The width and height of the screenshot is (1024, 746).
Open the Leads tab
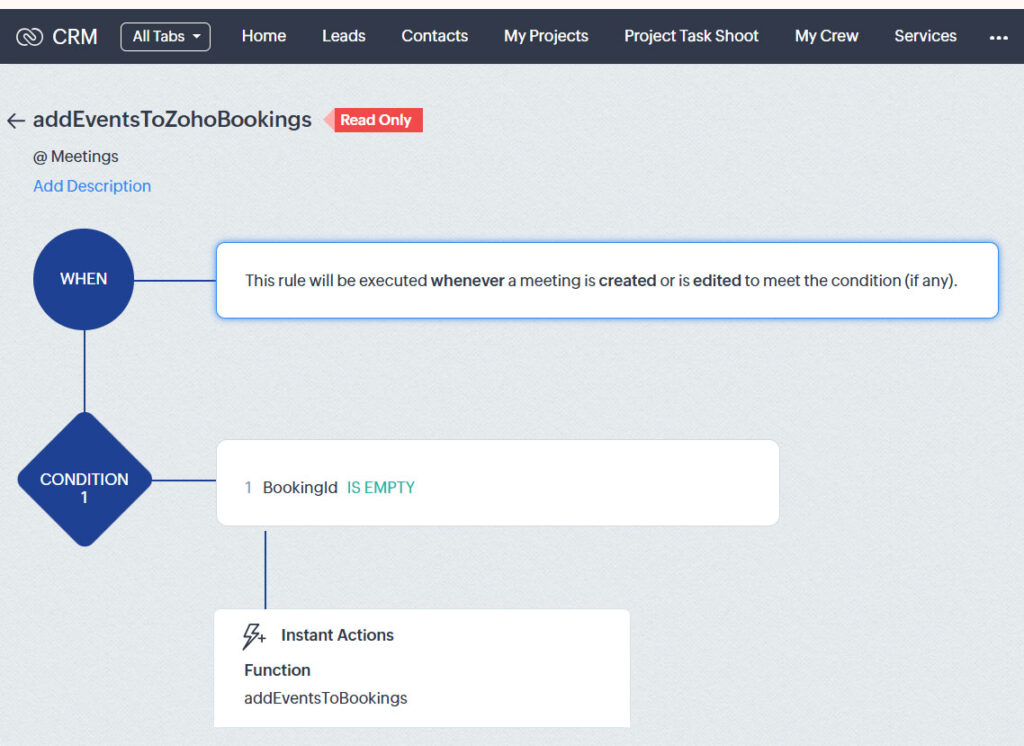(x=343, y=36)
